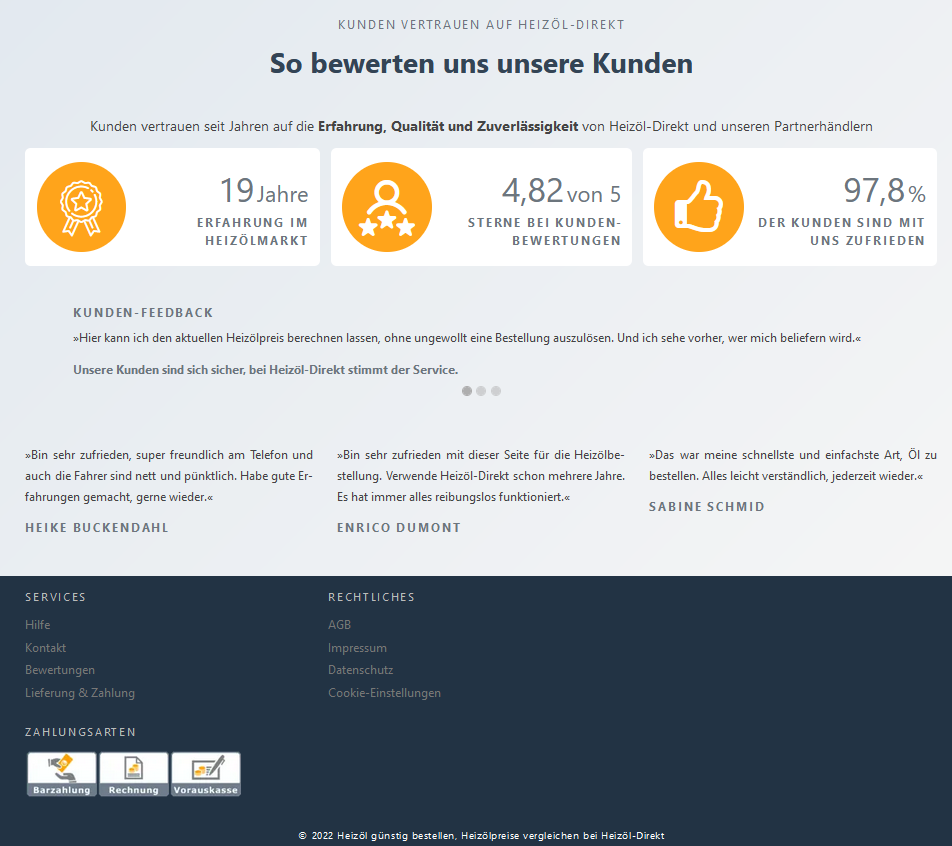Click the 'Services' footer heading

pos(55,597)
